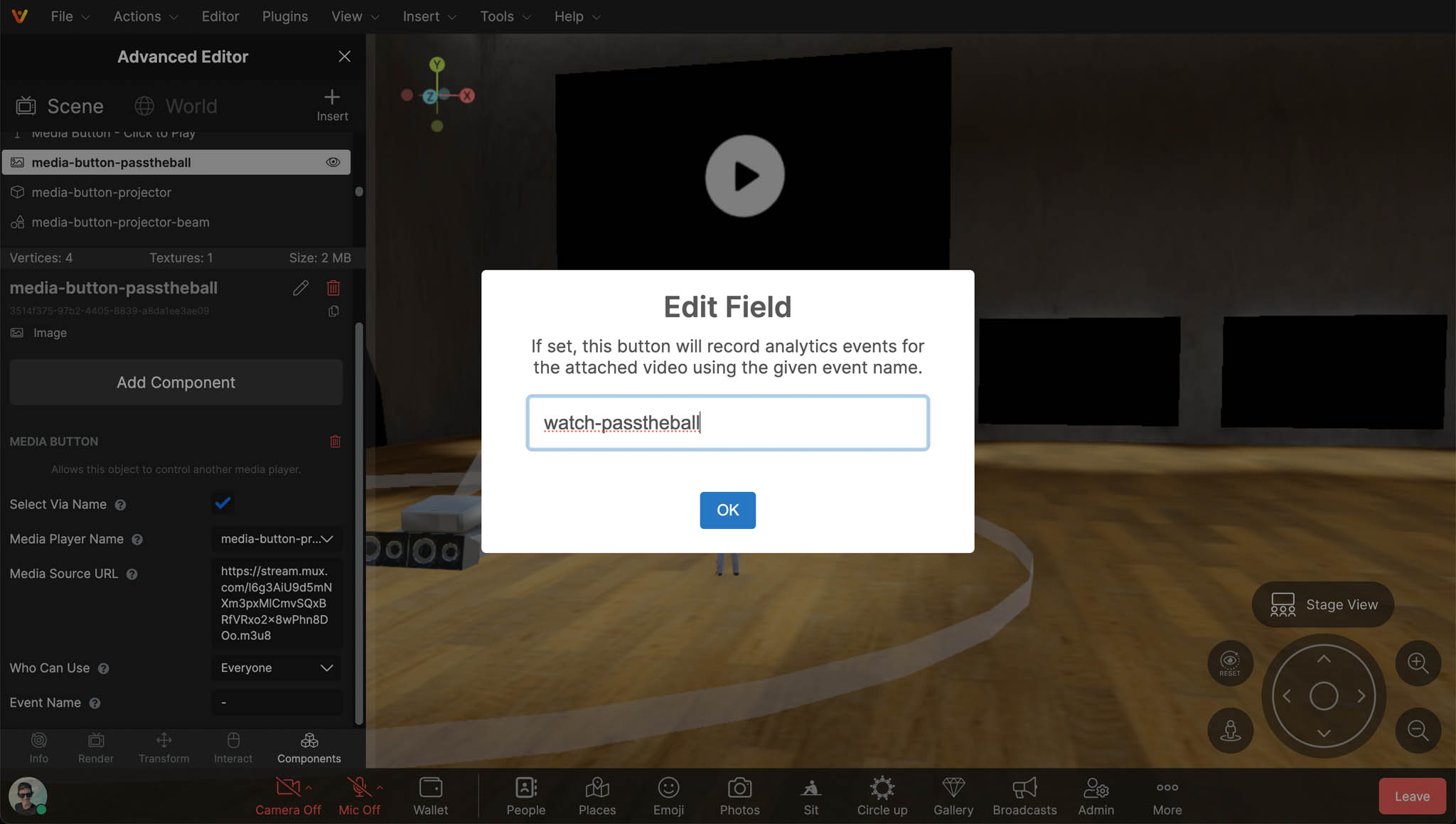Click the user avatar thumbnail
The width and height of the screenshot is (1456, 824).
tap(28, 796)
